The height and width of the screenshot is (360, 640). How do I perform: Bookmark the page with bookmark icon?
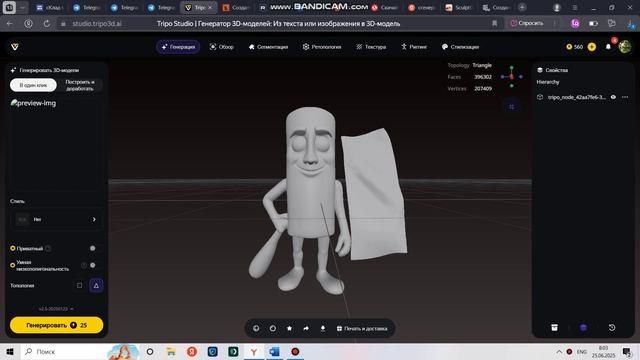click(495, 24)
